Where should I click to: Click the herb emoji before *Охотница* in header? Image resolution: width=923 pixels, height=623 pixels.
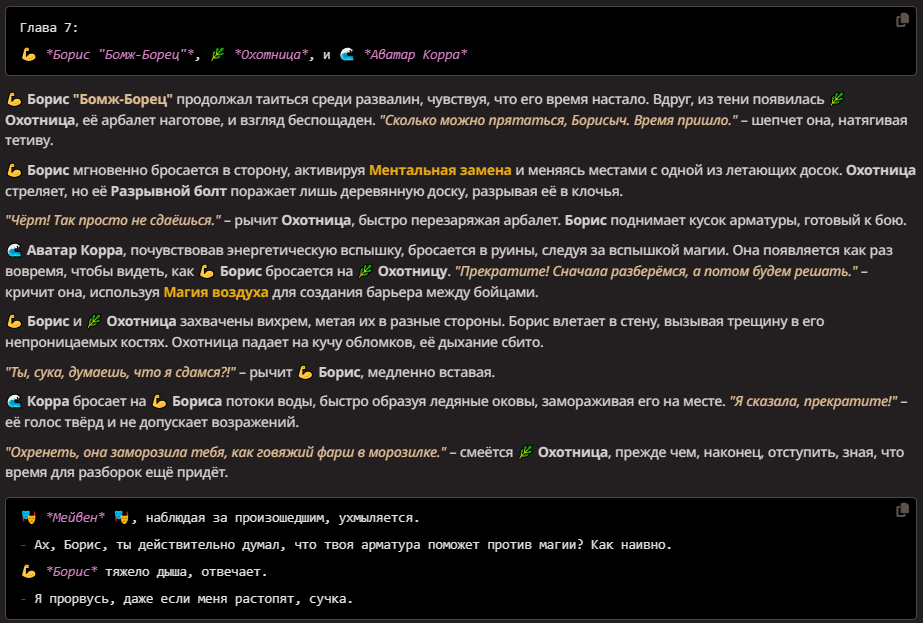217,55
